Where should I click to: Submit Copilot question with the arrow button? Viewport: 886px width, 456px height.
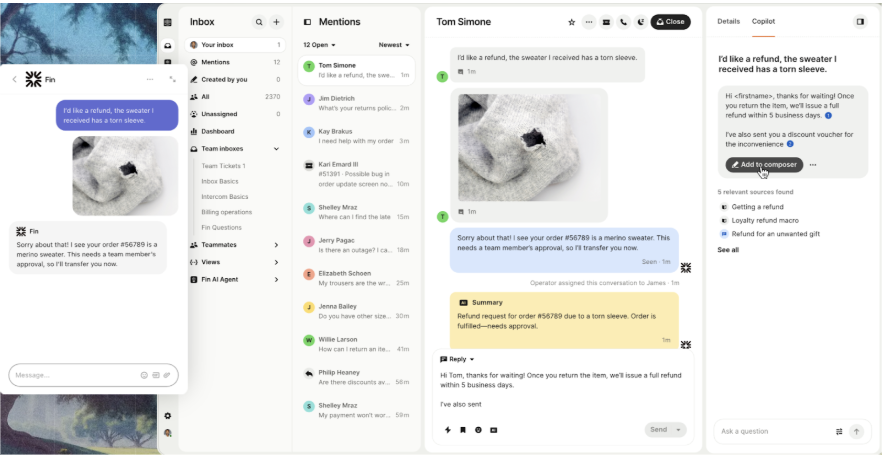(856, 431)
